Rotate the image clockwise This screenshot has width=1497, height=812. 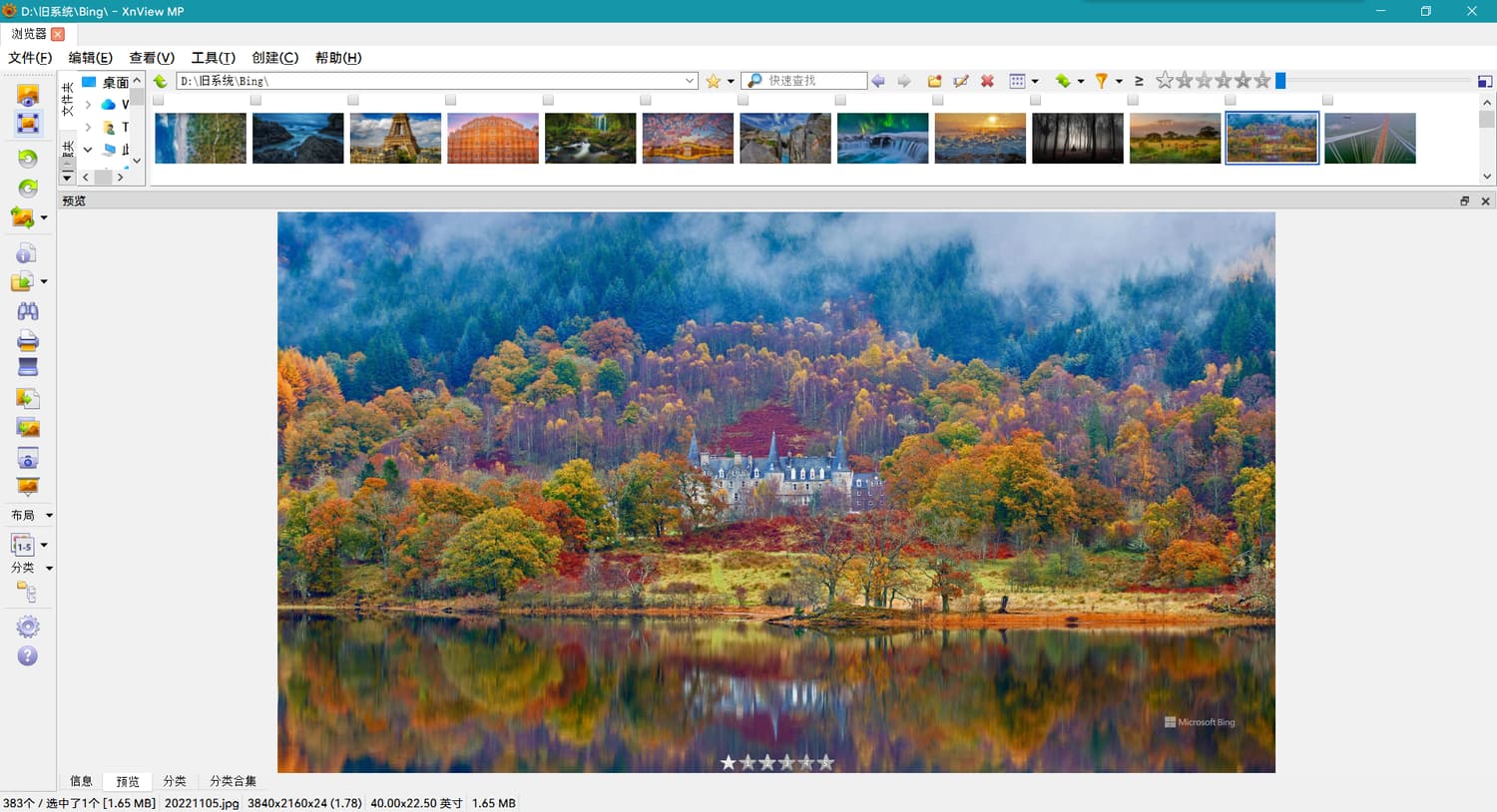(x=27, y=188)
